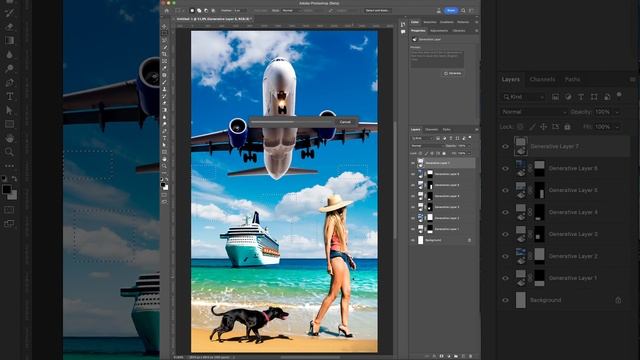Select the Eraser tool in enlarged toolbar
Image resolution: width=640 pixels, height=360 pixels.
coord(9,27)
